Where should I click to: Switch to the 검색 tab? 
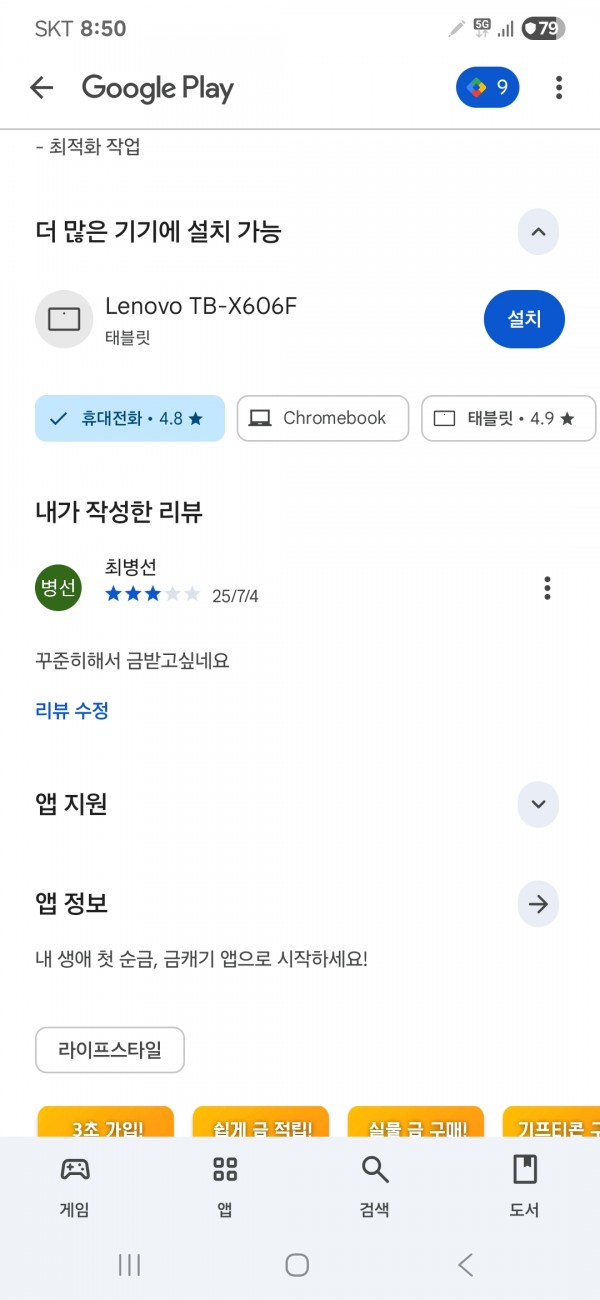pyautogui.click(x=375, y=1187)
